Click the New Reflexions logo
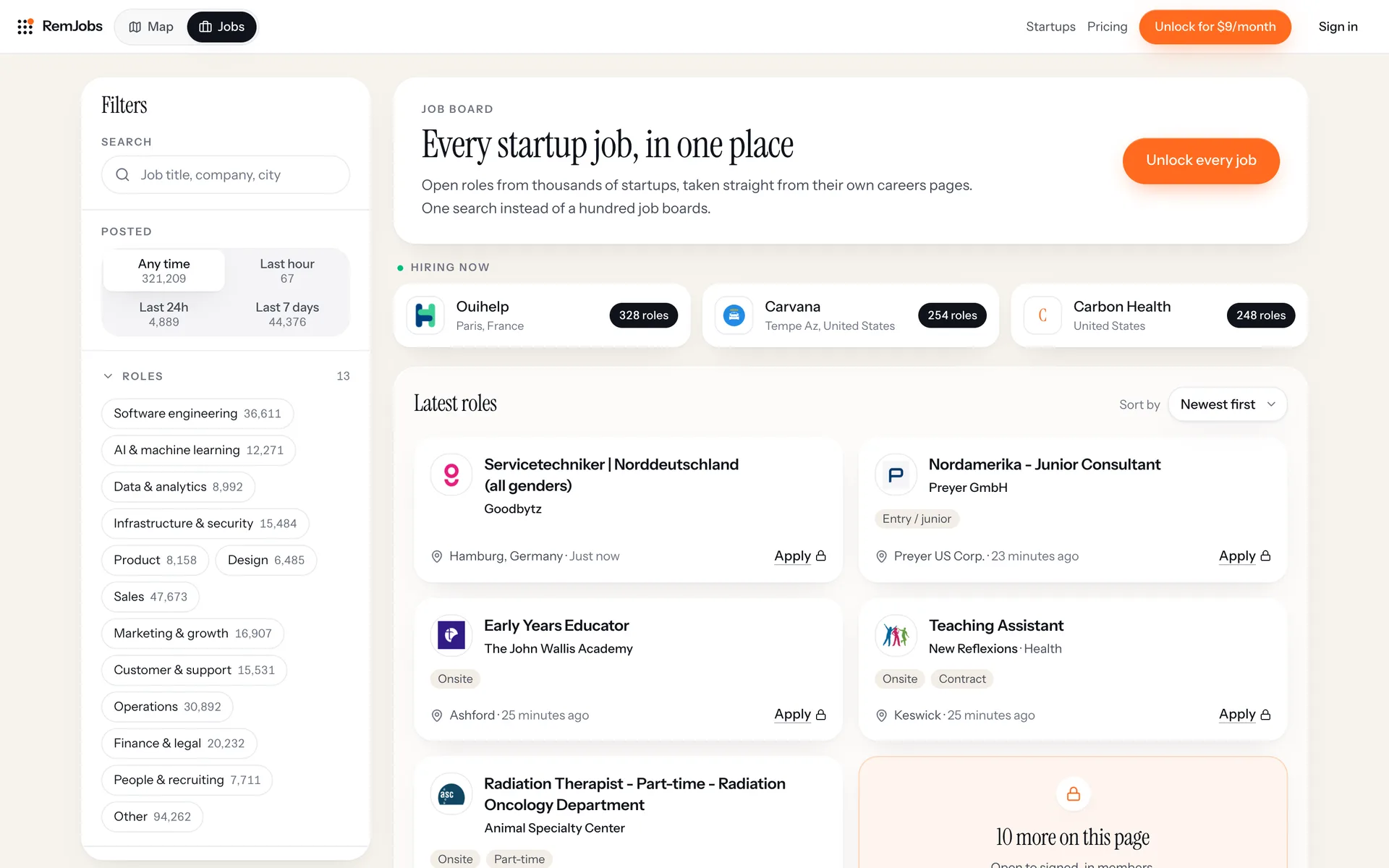The width and height of the screenshot is (1389, 868). [x=896, y=636]
